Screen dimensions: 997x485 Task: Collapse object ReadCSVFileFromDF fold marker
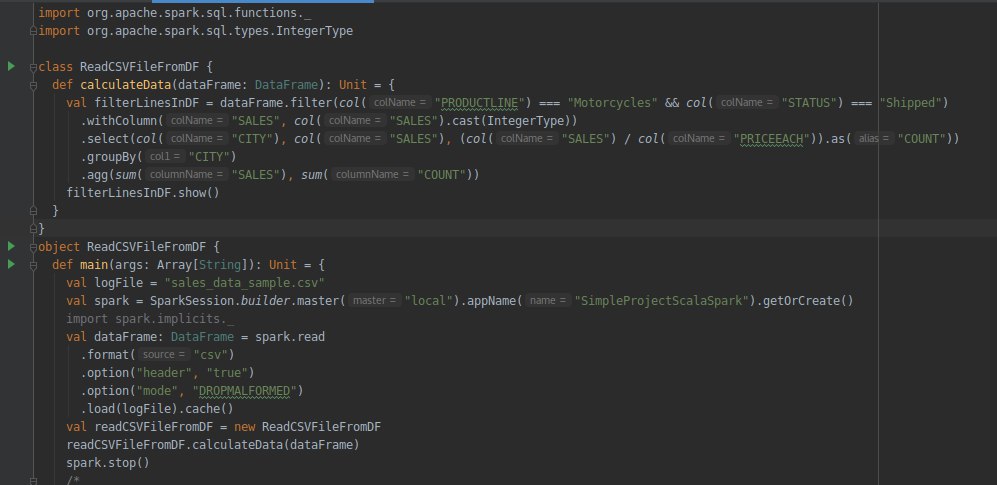coord(34,247)
